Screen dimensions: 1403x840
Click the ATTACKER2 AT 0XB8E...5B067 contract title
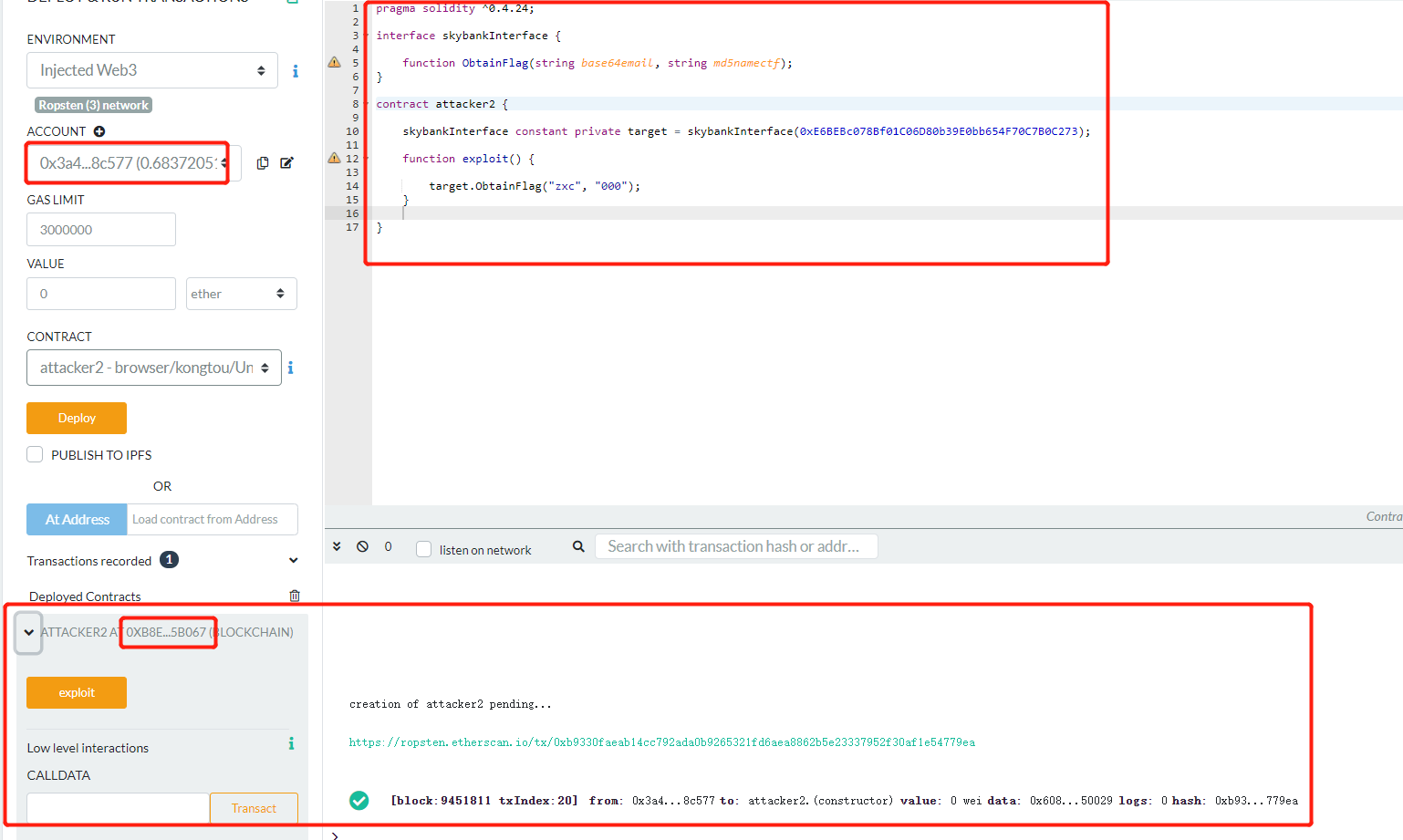[x=167, y=632]
